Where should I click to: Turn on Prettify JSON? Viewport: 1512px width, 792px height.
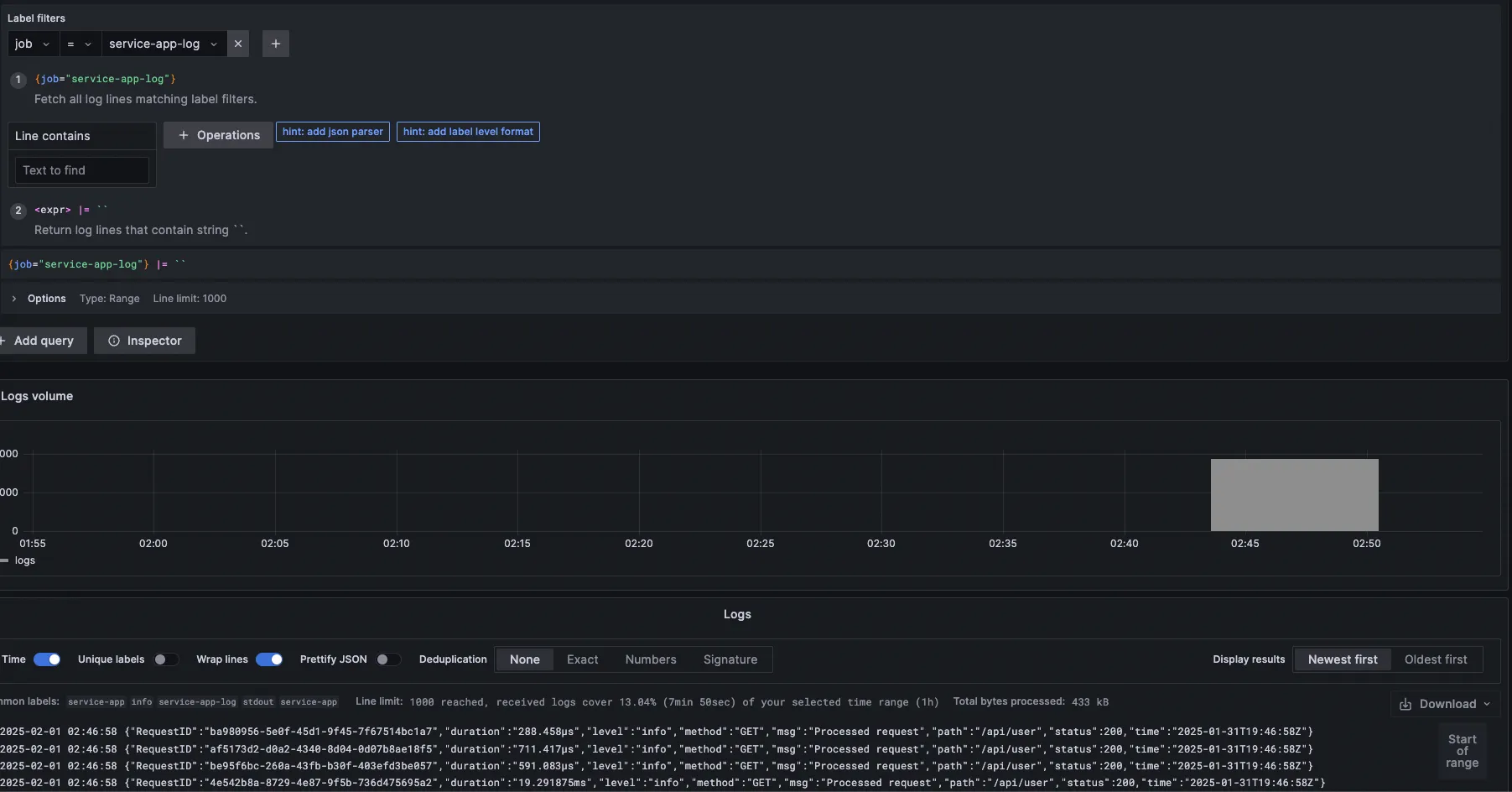(387, 659)
